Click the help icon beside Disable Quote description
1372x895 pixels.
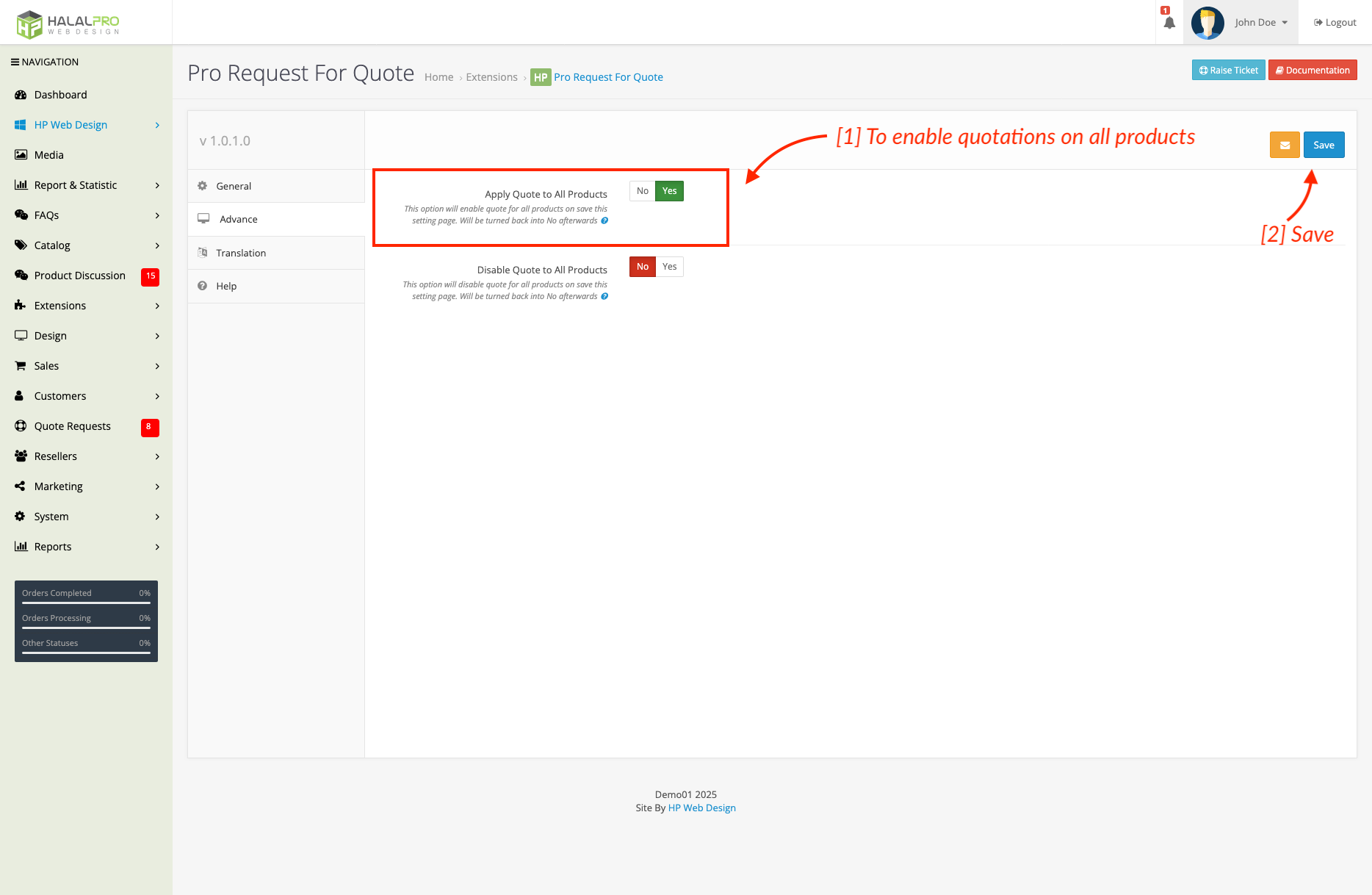pos(604,296)
